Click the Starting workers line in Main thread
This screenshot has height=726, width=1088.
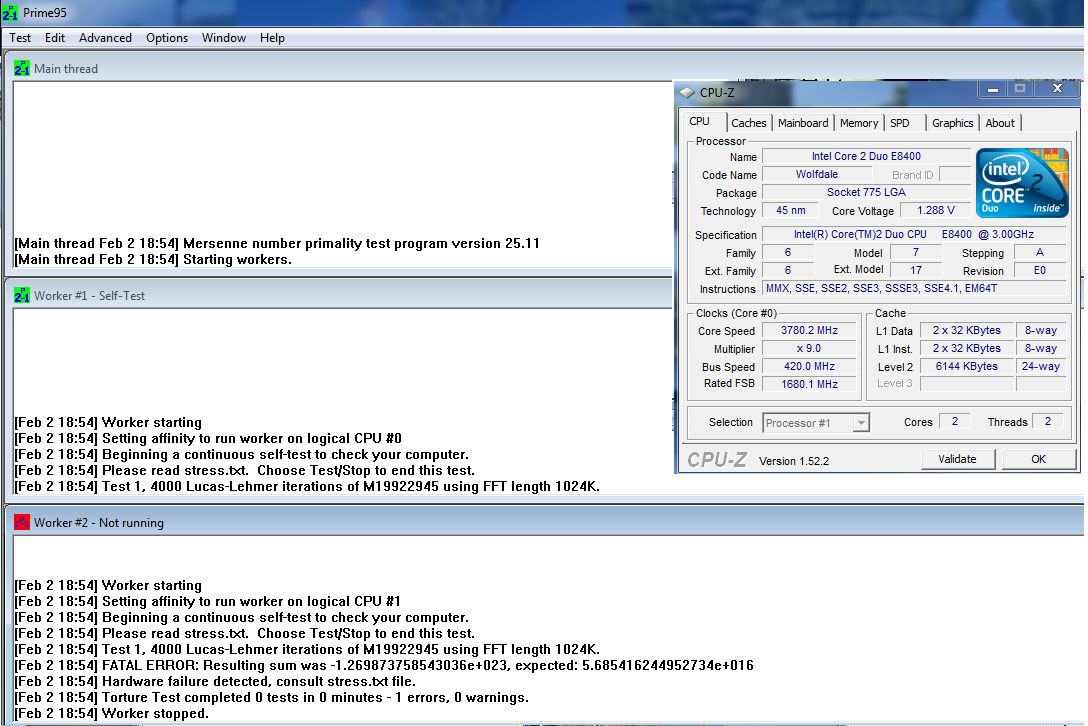click(153, 260)
